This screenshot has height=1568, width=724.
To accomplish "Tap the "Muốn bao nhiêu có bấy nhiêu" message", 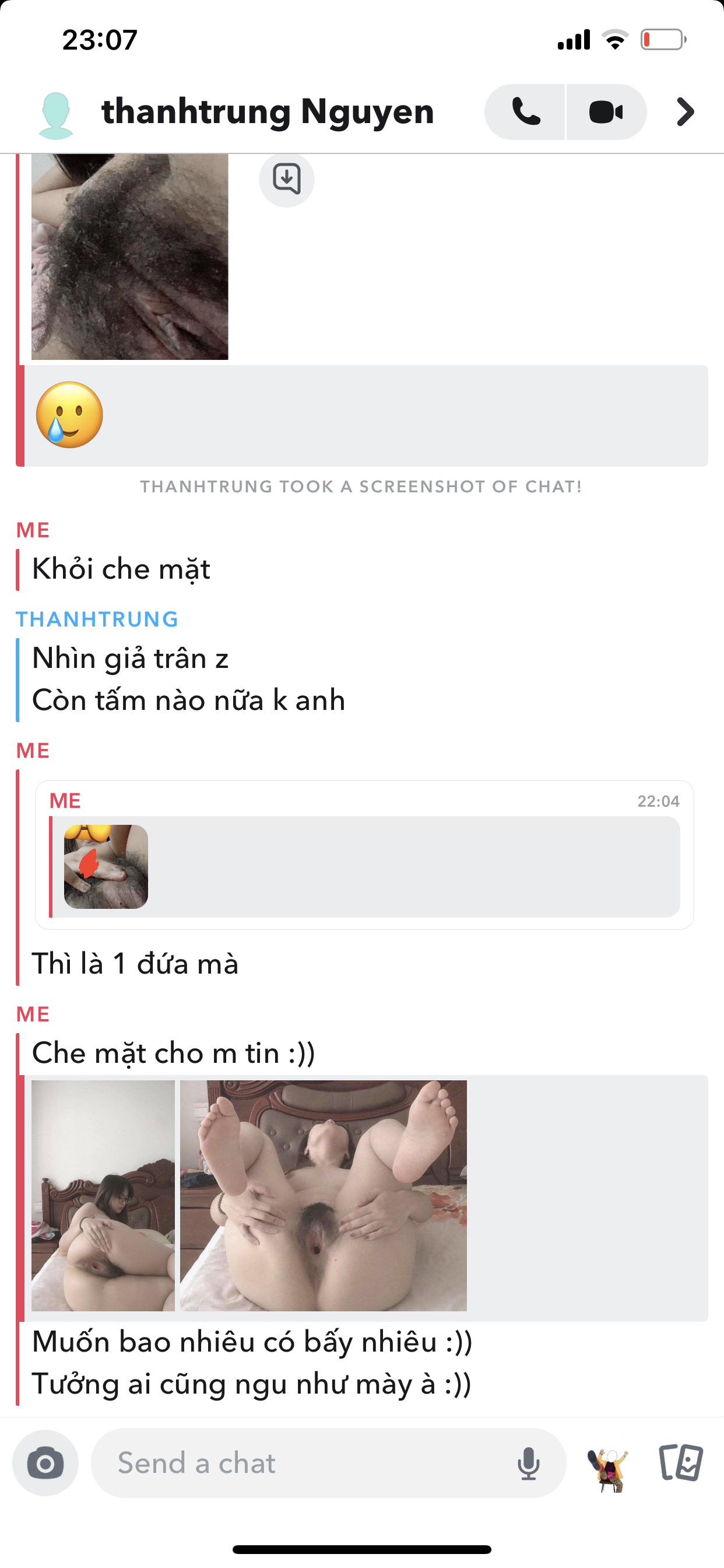I will (x=252, y=1343).
